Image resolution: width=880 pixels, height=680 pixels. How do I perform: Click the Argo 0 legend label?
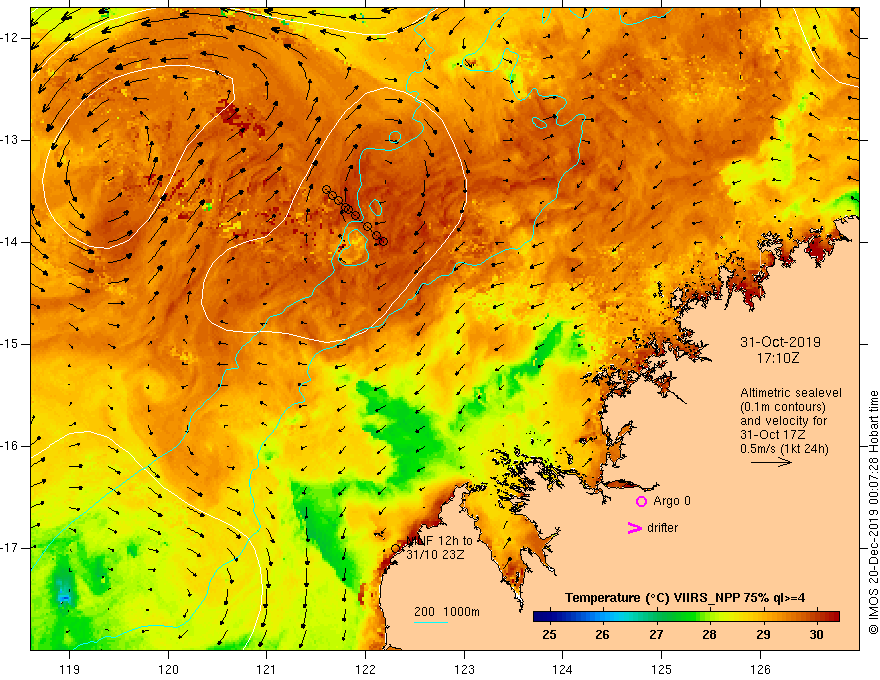click(672, 501)
